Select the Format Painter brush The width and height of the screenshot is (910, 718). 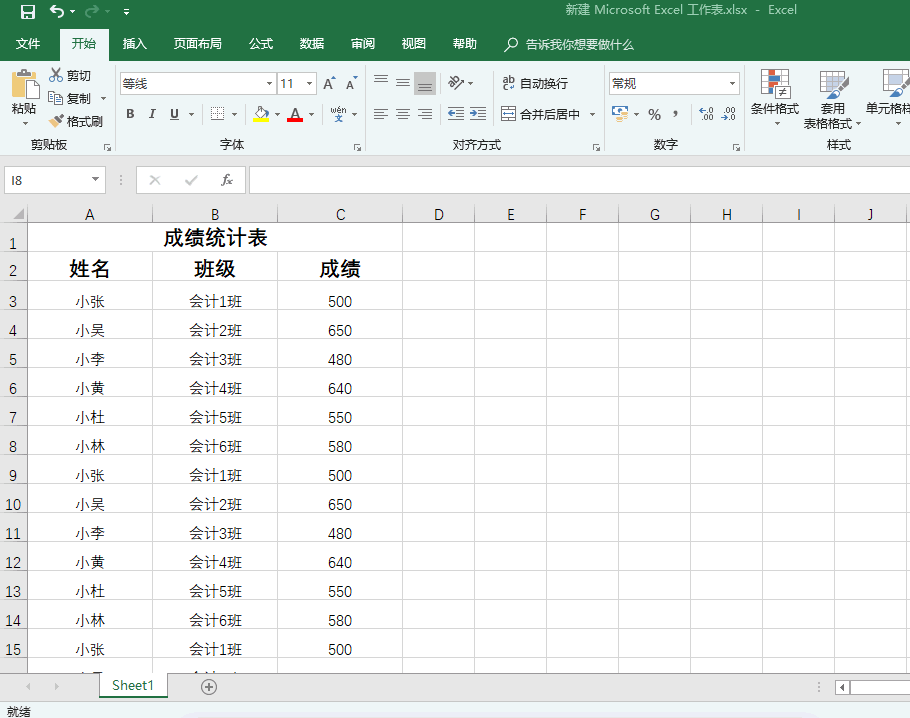[56, 121]
